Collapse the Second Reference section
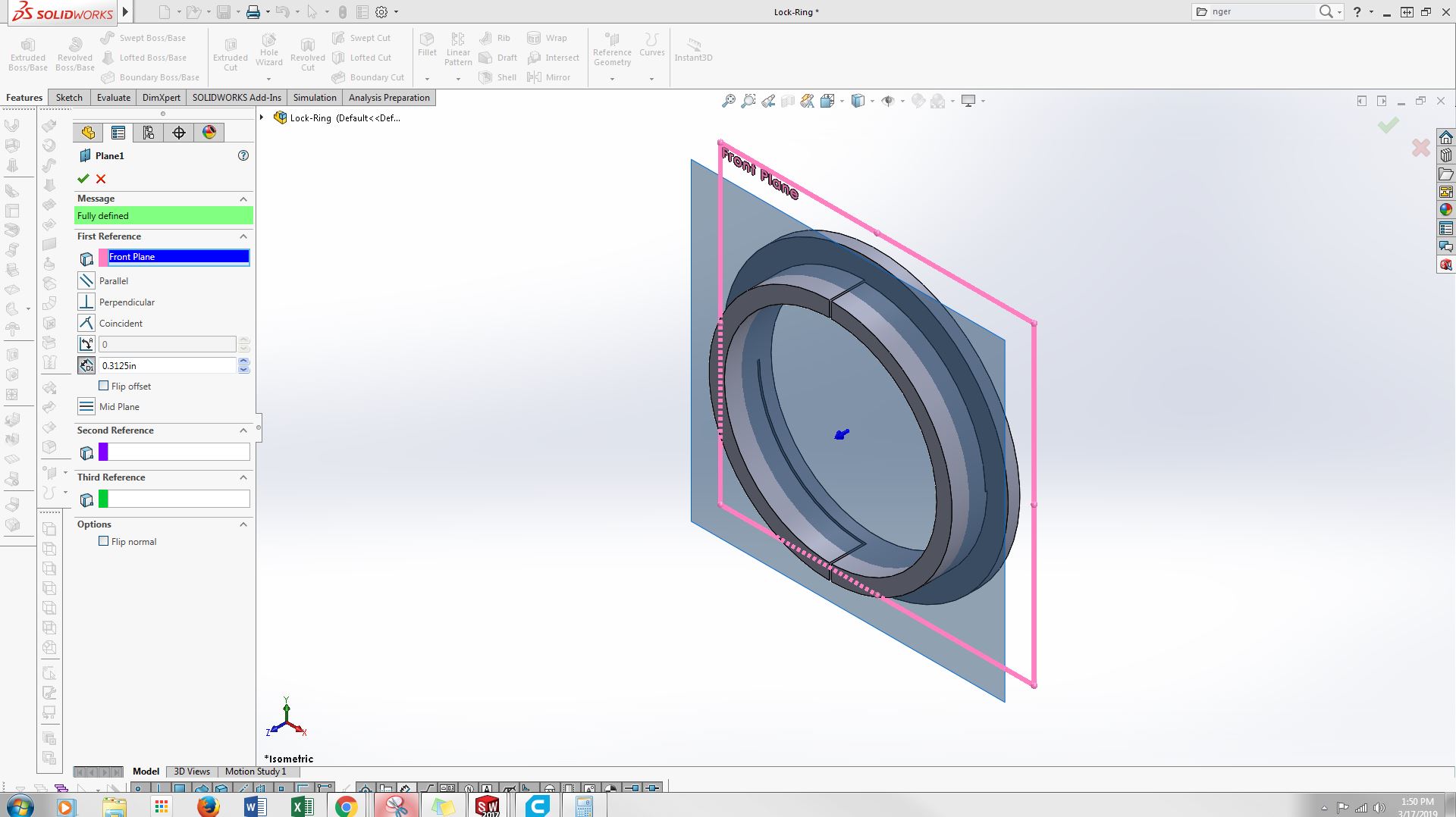The image size is (1456, 817). [x=243, y=430]
